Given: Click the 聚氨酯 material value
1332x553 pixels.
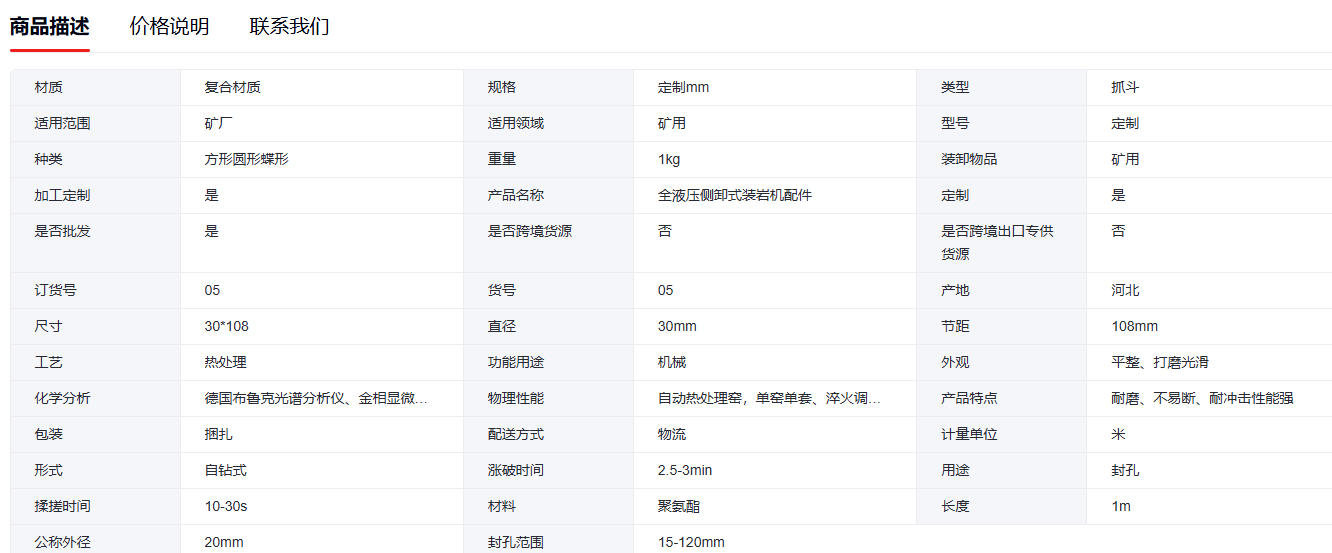Looking at the screenshot, I should (678, 506).
